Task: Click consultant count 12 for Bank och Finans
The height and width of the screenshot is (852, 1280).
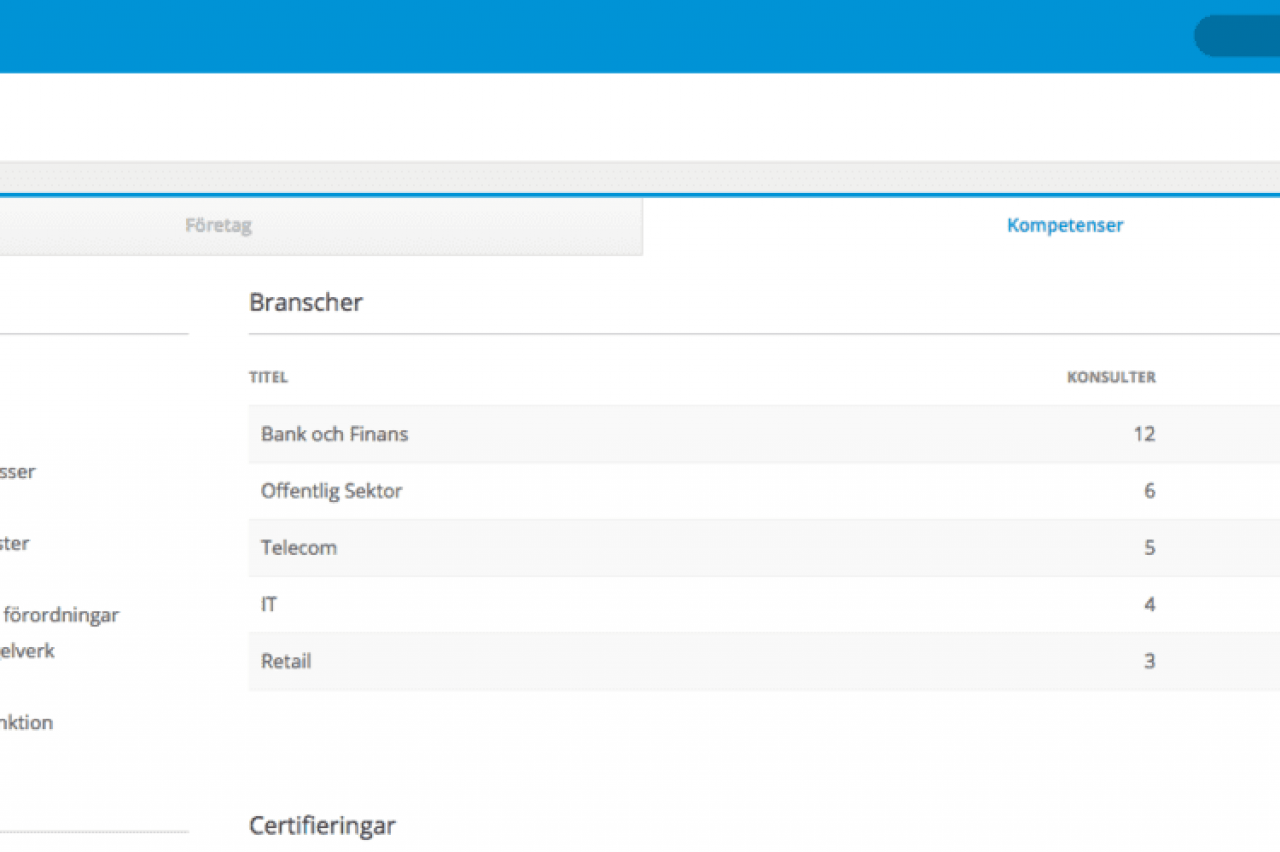Action: click(x=1144, y=434)
